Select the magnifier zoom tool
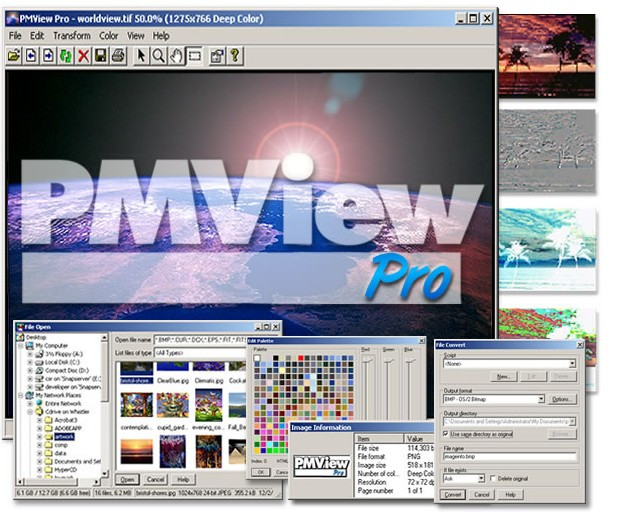This screenshot has width=631, height=515. coord(158,56)
